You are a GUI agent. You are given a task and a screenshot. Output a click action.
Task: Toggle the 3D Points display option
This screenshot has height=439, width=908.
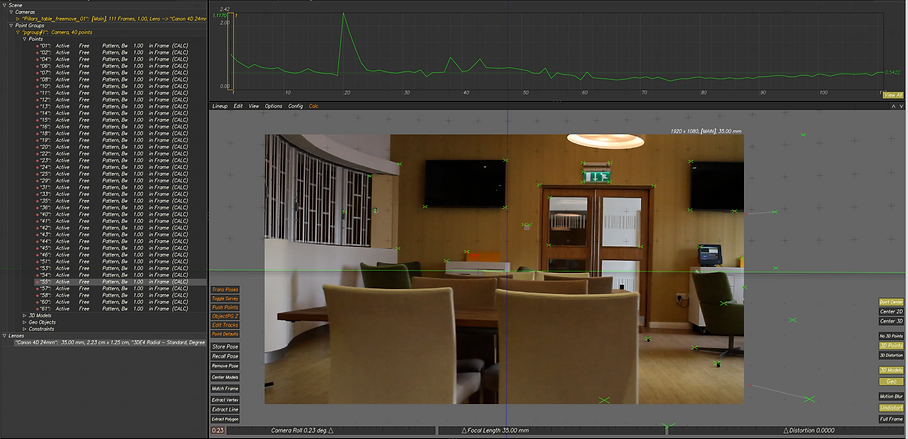point(891,346)
